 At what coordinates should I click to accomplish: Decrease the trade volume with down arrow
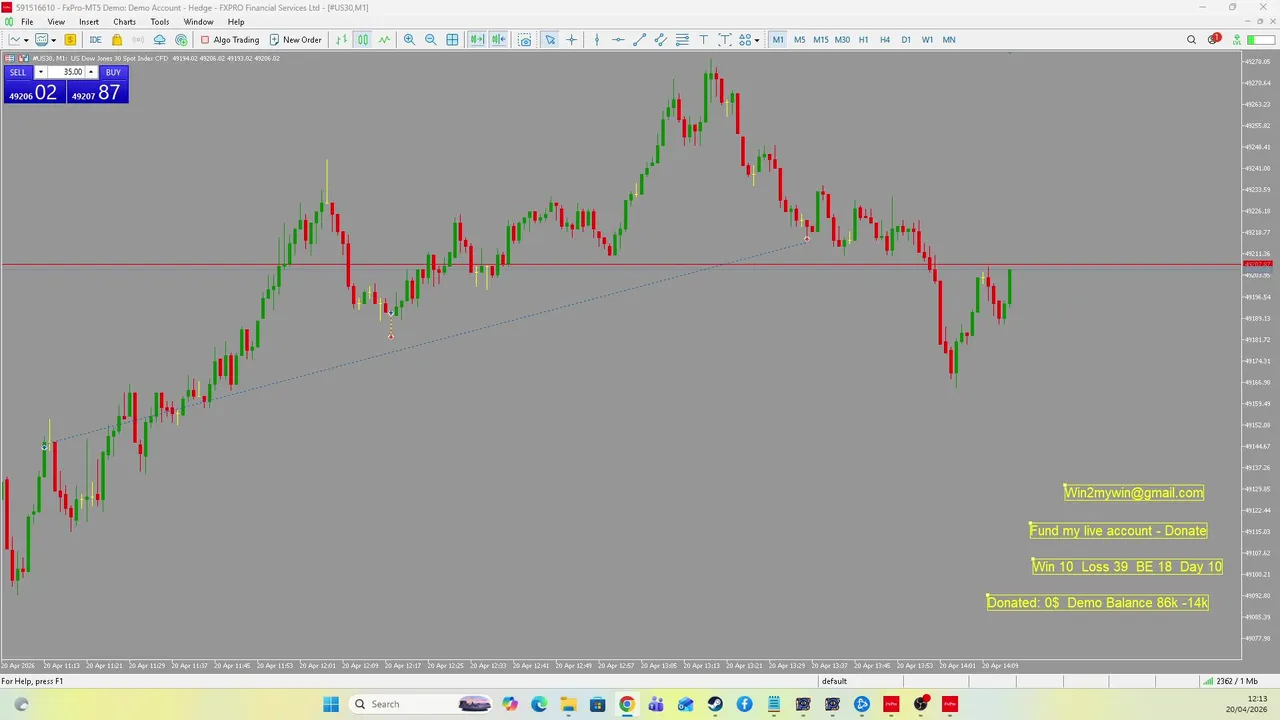tap(40, 72)
